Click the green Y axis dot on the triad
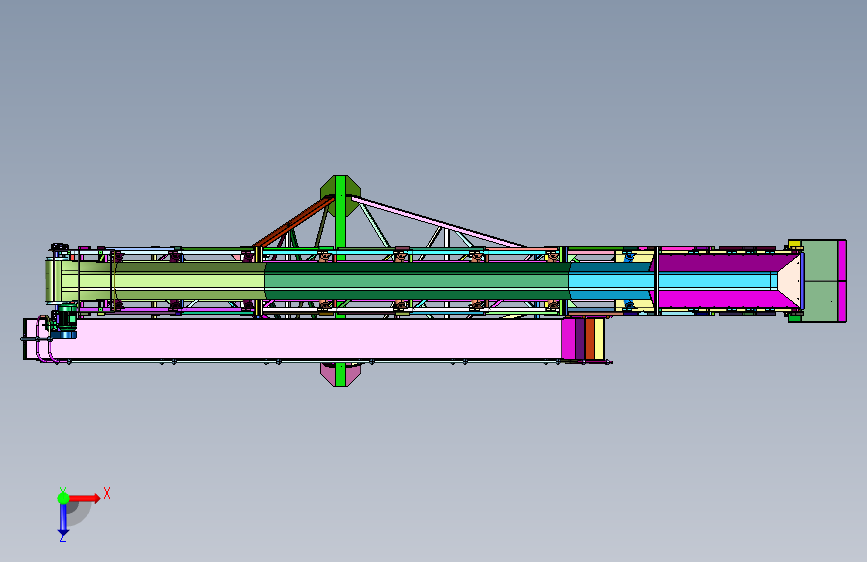 point(64,498)
